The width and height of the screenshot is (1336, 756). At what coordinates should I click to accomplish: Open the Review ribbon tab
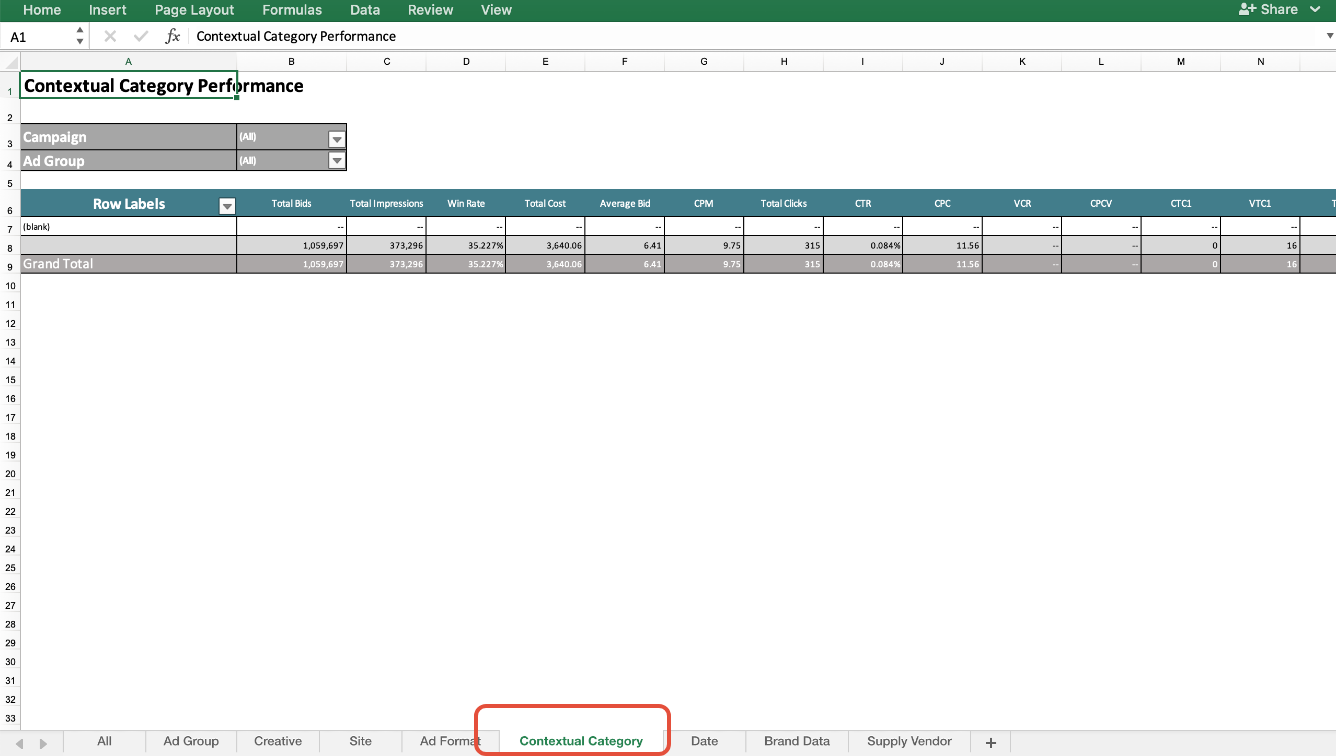click(430, 10)
